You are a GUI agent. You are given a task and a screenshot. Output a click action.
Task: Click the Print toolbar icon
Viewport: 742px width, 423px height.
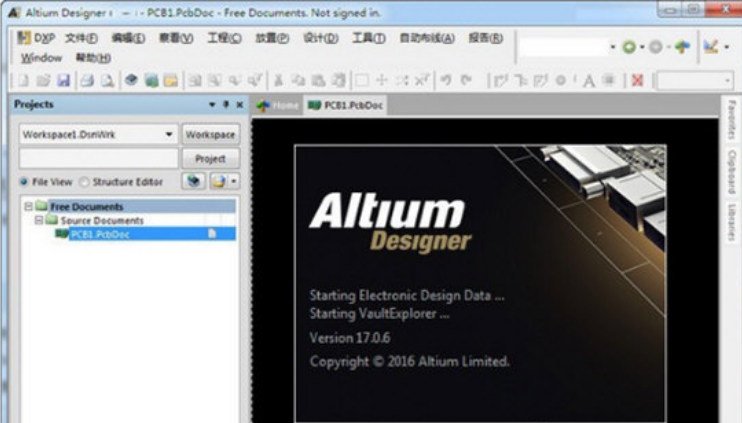pos(87,80)
